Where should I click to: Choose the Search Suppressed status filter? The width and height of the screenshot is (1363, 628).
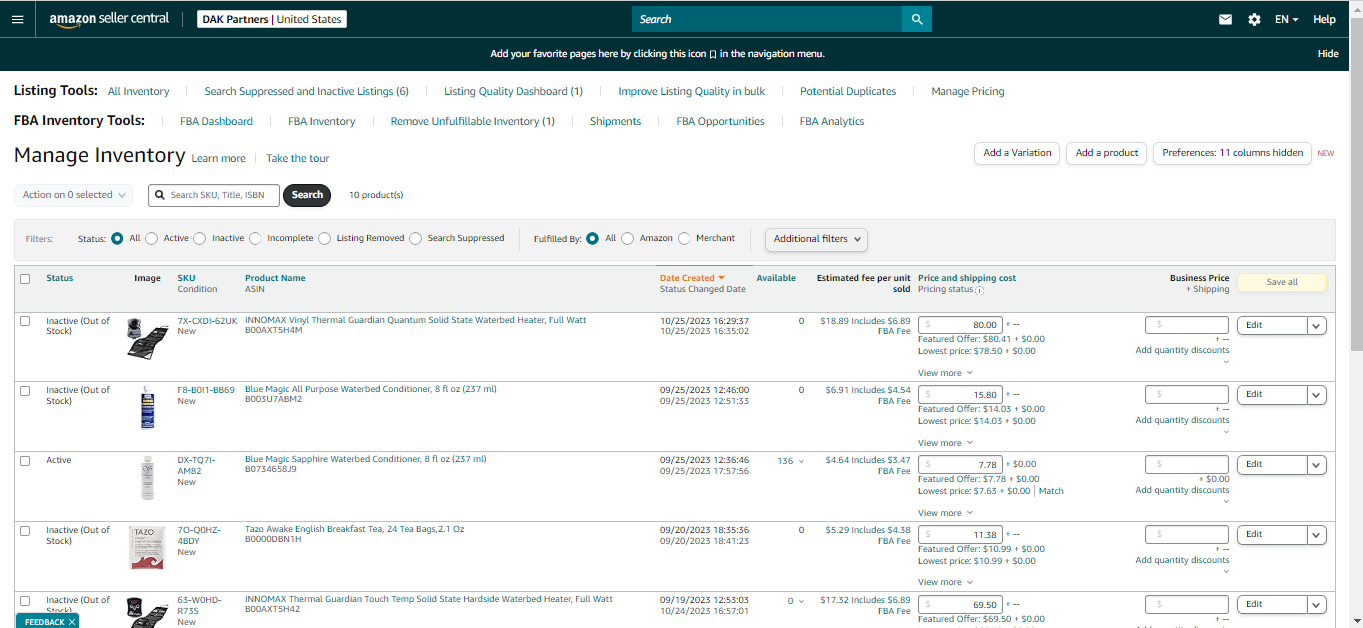415,238
